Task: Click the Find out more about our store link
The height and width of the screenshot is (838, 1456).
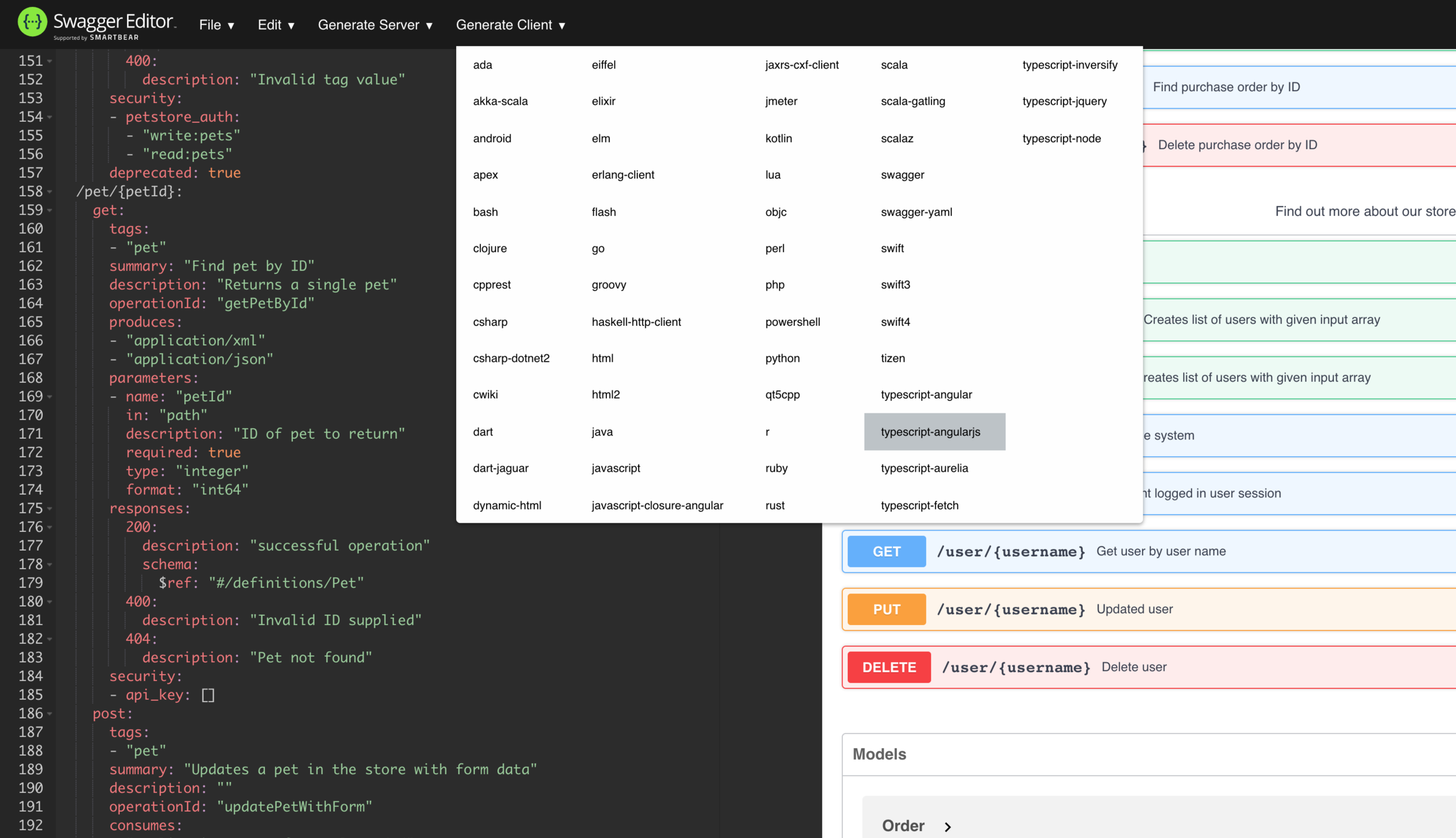Action: pyautogui.click(x=1364, y=211)
